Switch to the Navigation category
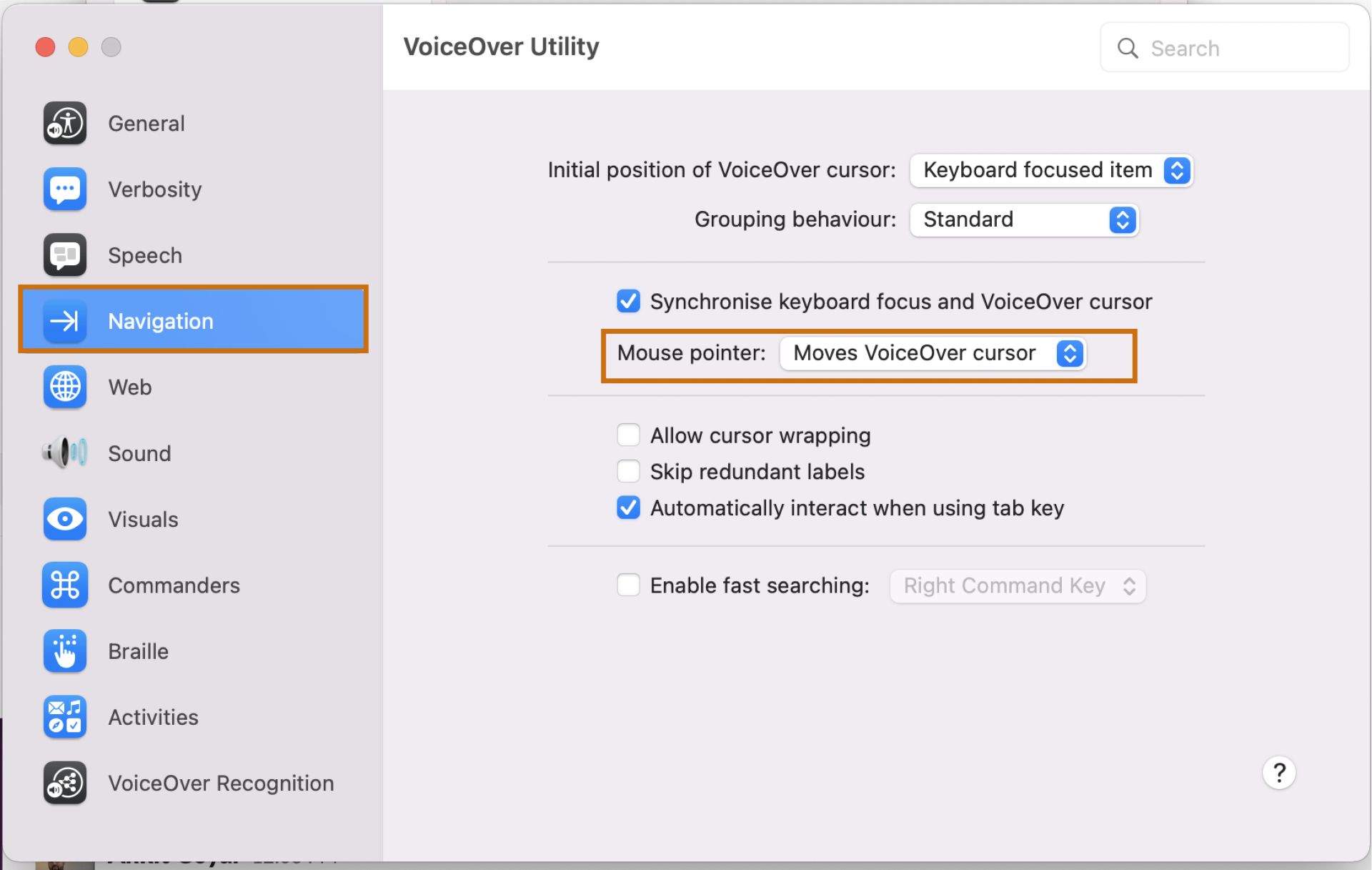Viewport: 1372px width, 870px height. coord(160,320)
